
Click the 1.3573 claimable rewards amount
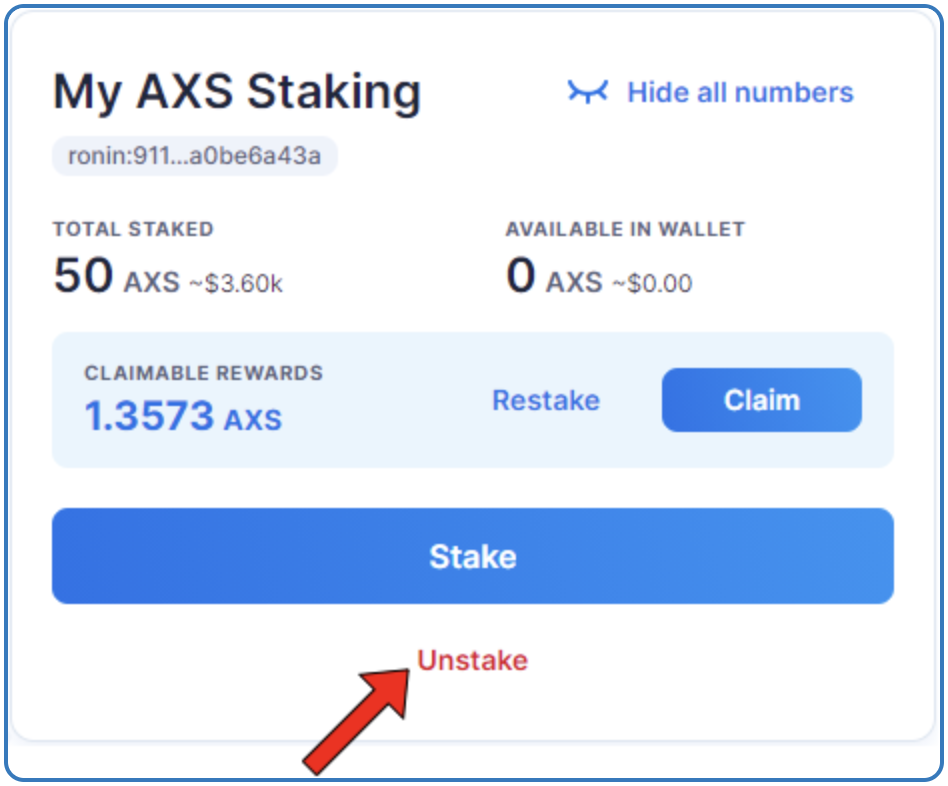pyautogui.click(x=149, y=416)
